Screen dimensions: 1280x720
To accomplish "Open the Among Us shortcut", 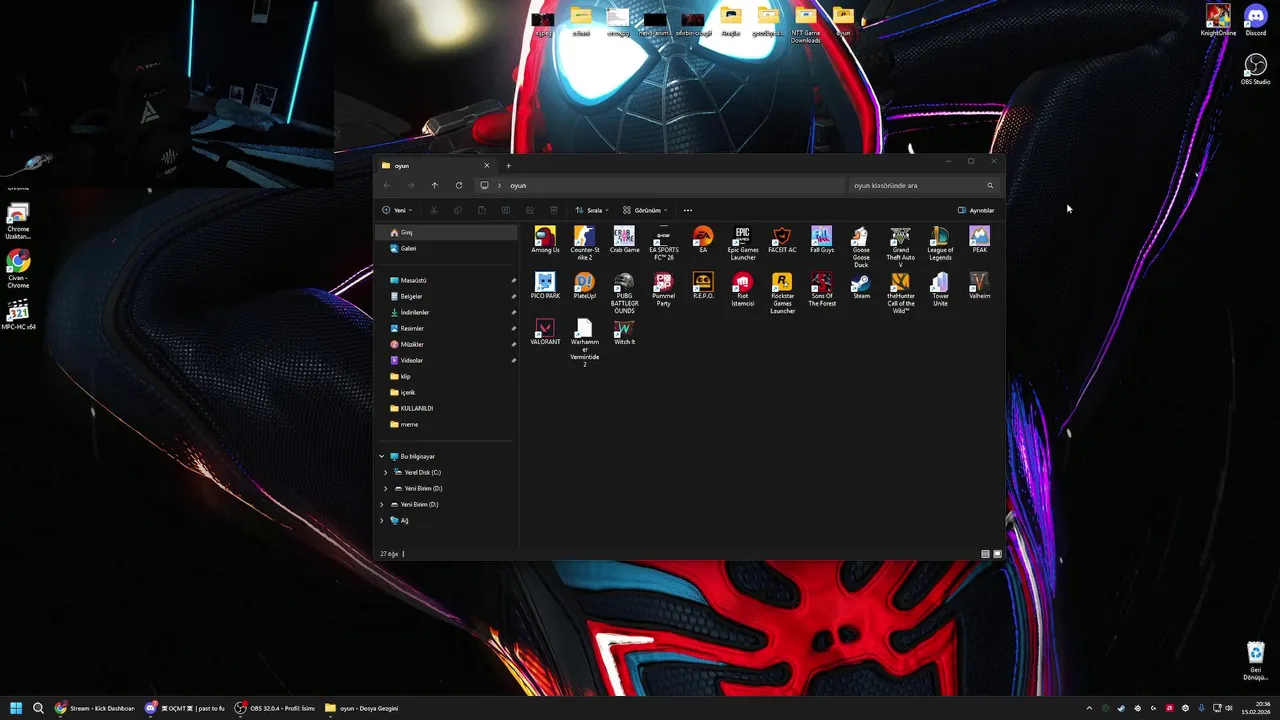I will click(545, 240).
